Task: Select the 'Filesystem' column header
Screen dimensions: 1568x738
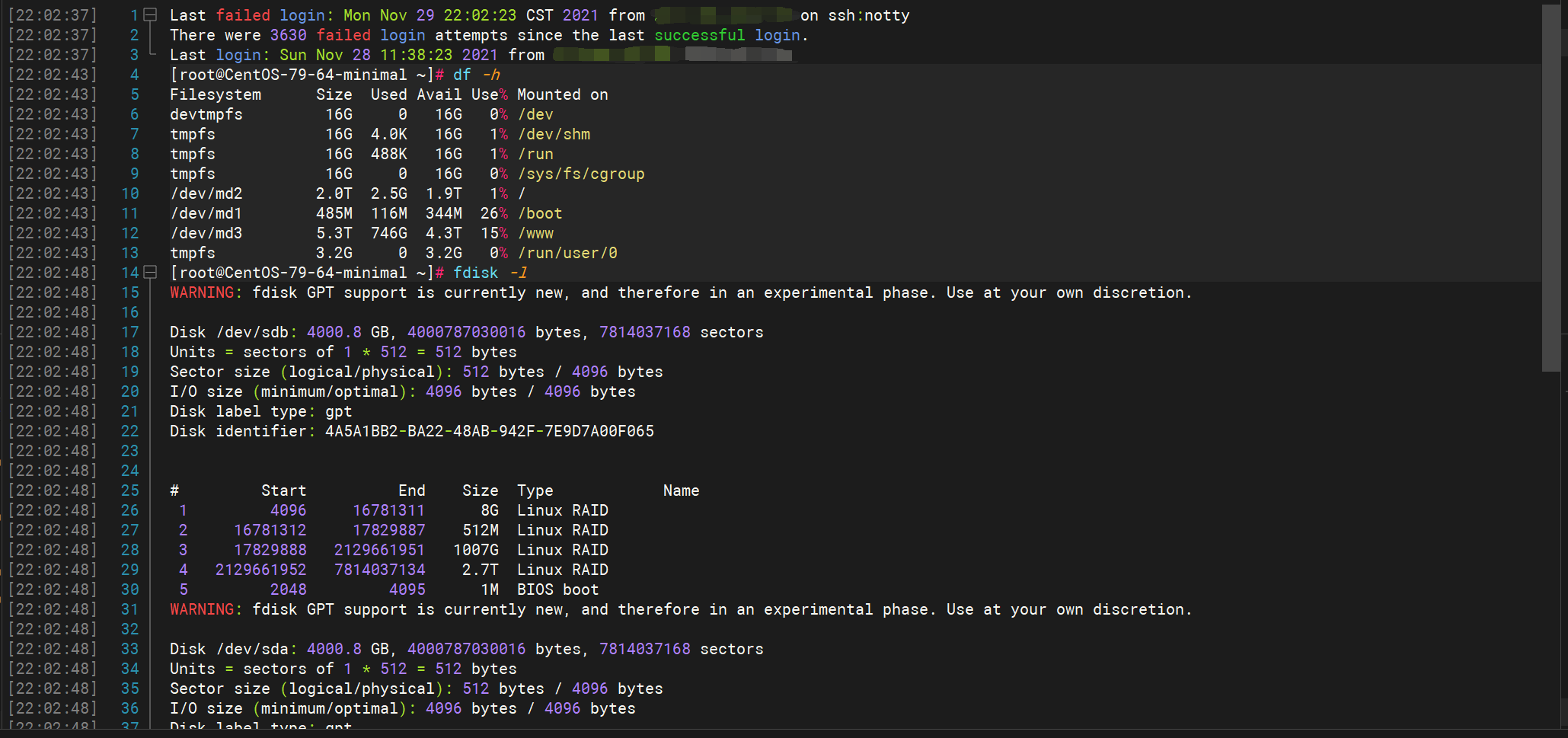Action: click(216, 94)
